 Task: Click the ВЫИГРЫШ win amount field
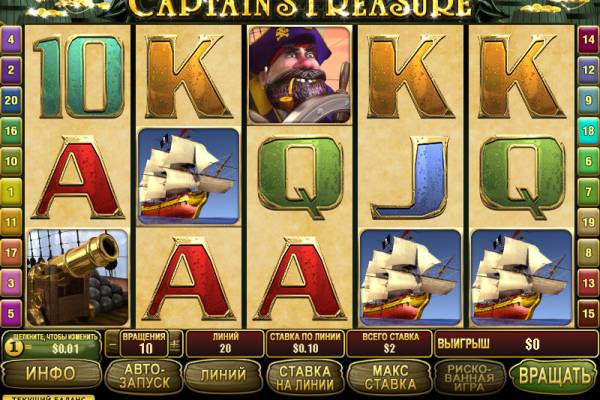click(516, 344)
